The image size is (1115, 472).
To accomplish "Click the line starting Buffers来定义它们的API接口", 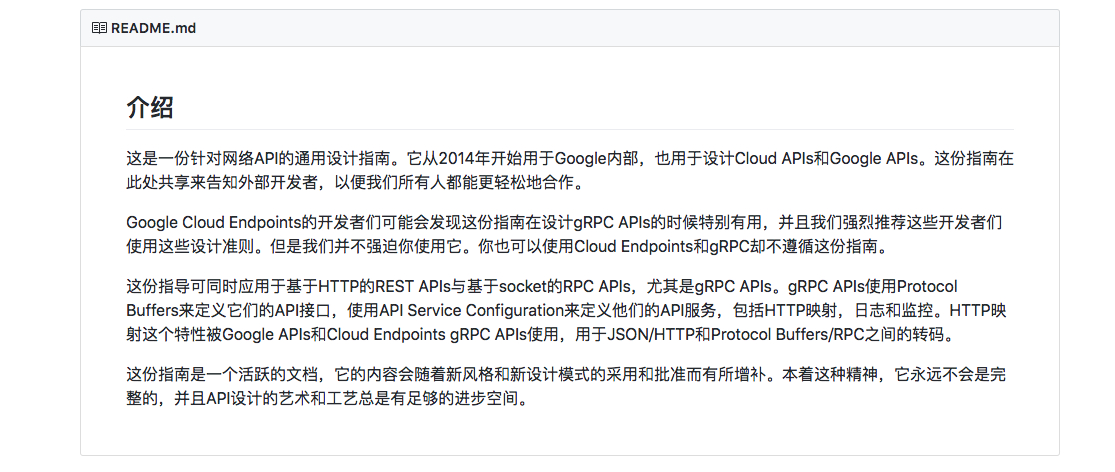I will pyautogui.click(x=565, y=311).
